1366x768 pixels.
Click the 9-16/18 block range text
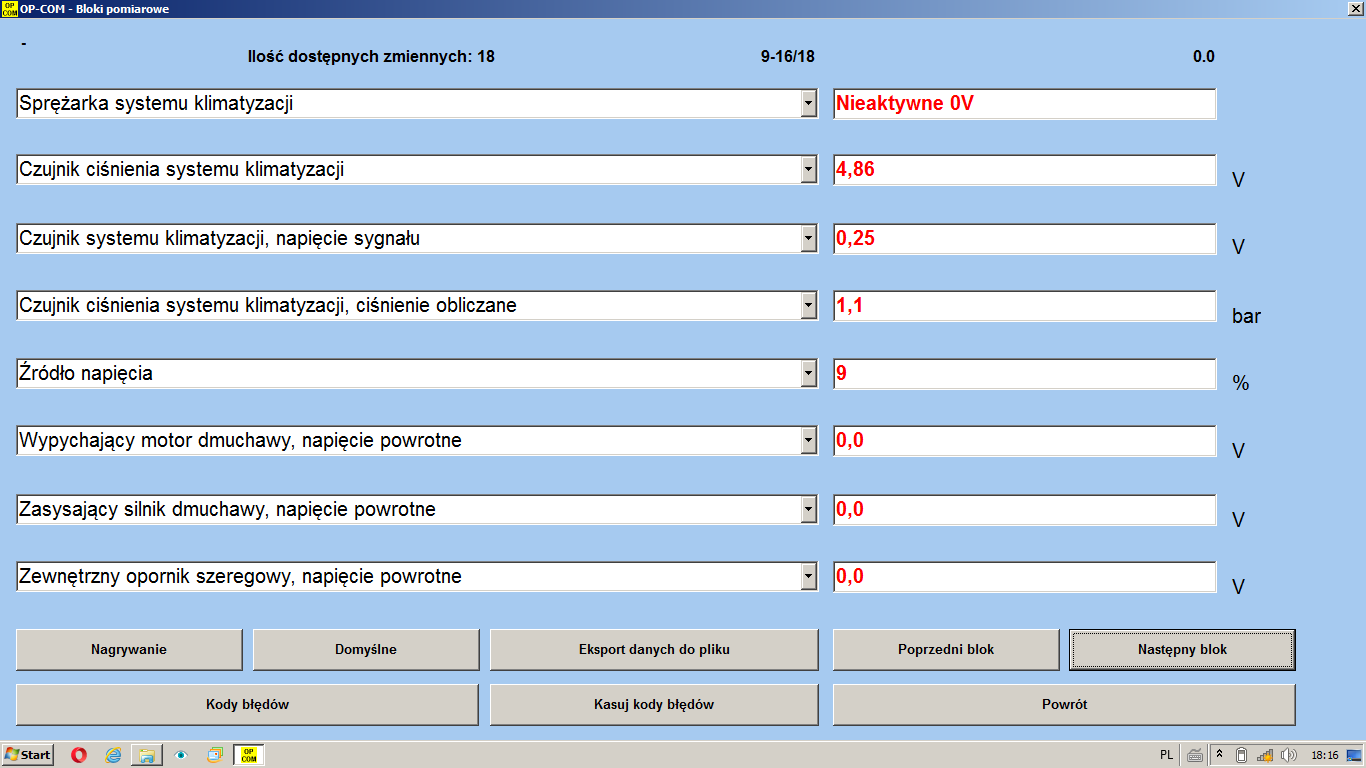tap(788, 56)
